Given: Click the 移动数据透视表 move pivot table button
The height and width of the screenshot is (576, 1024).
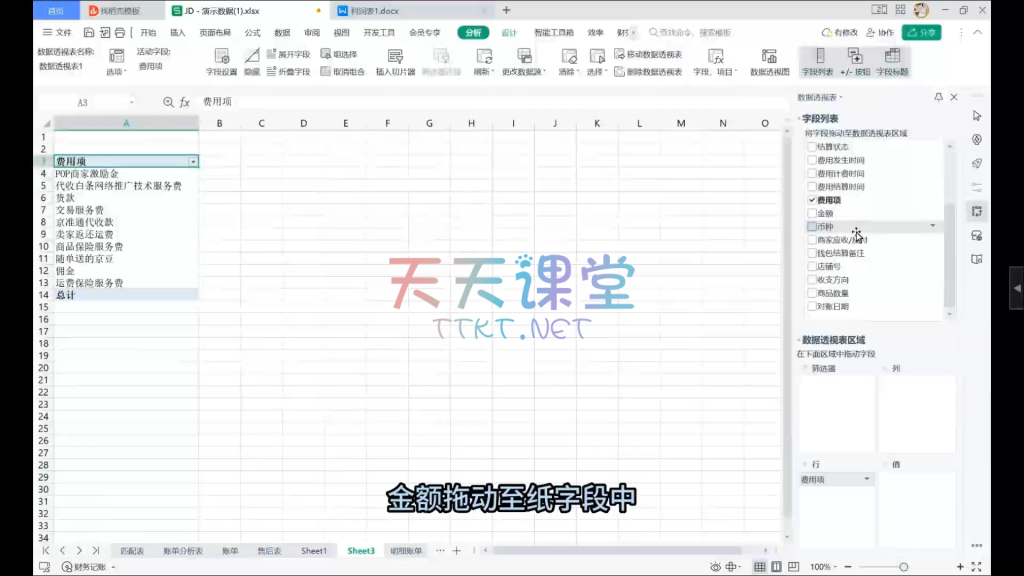Looking at the screenshot, I should [x=648, y=54].
